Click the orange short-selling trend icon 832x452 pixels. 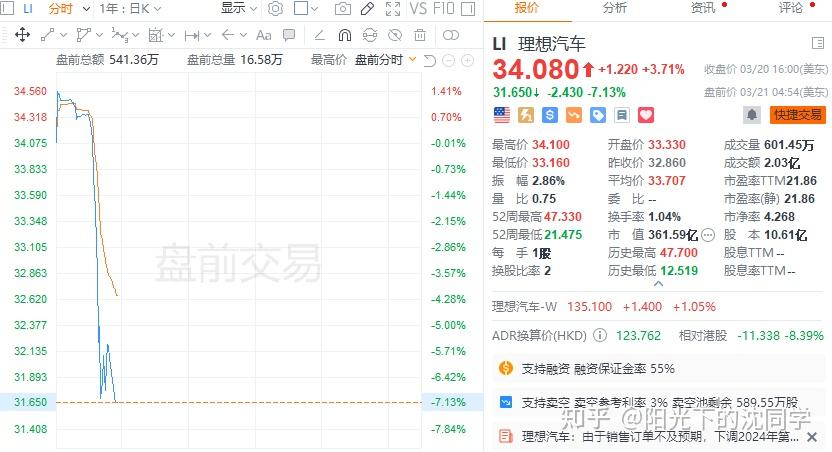click(x=574, y=115)
